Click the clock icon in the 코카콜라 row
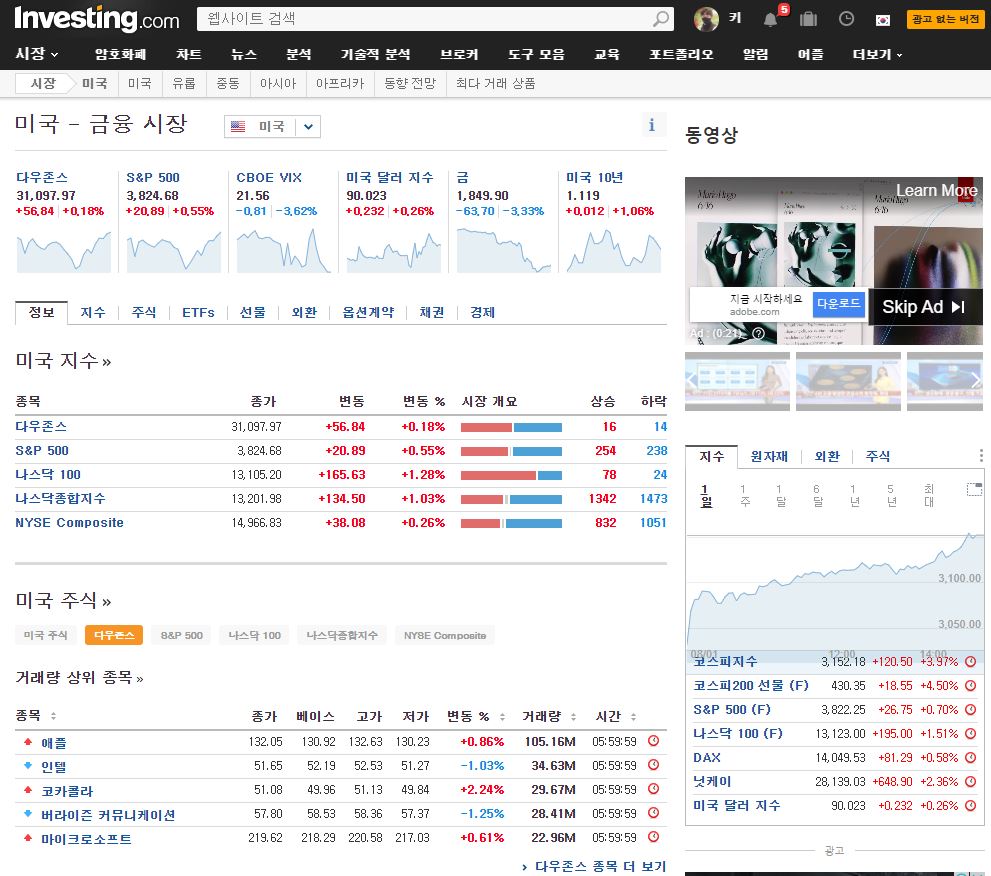Viewport: 991px width, 876px height. coord(654,789)
